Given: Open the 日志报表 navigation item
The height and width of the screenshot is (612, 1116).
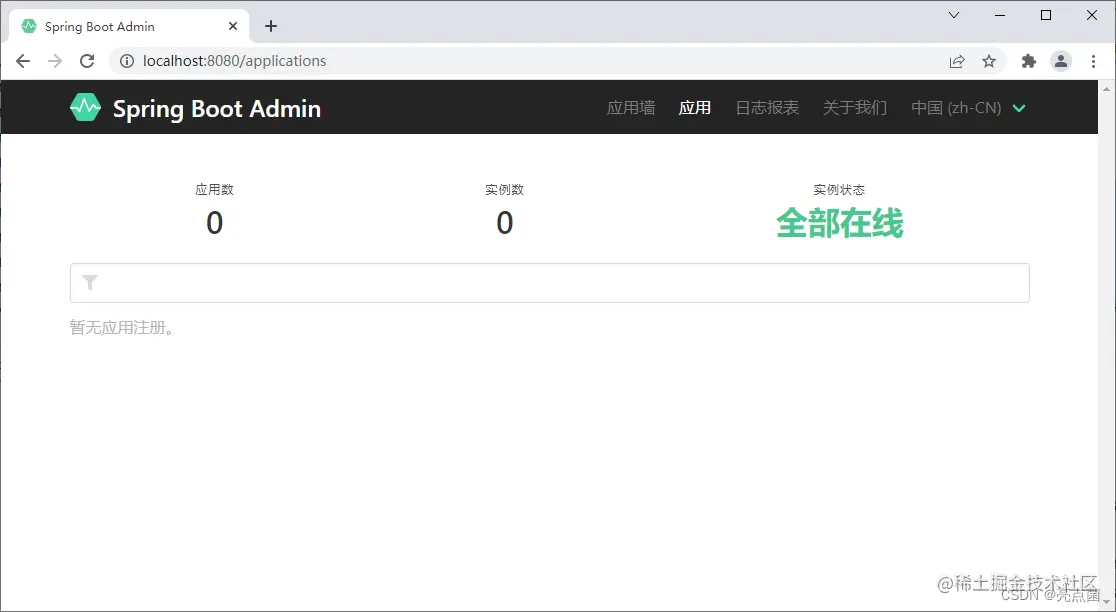Looking at the screenshot, I should [767, 107].
